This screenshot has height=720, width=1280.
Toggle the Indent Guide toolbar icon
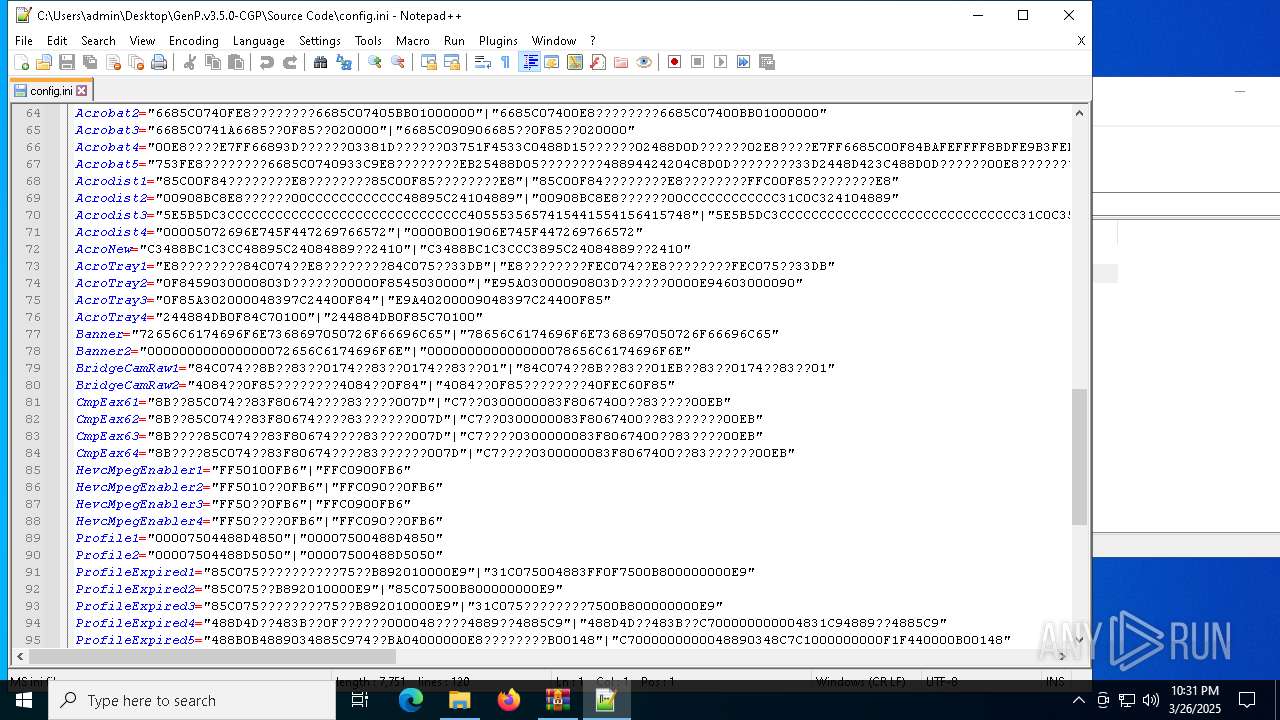tap(530, 62)
